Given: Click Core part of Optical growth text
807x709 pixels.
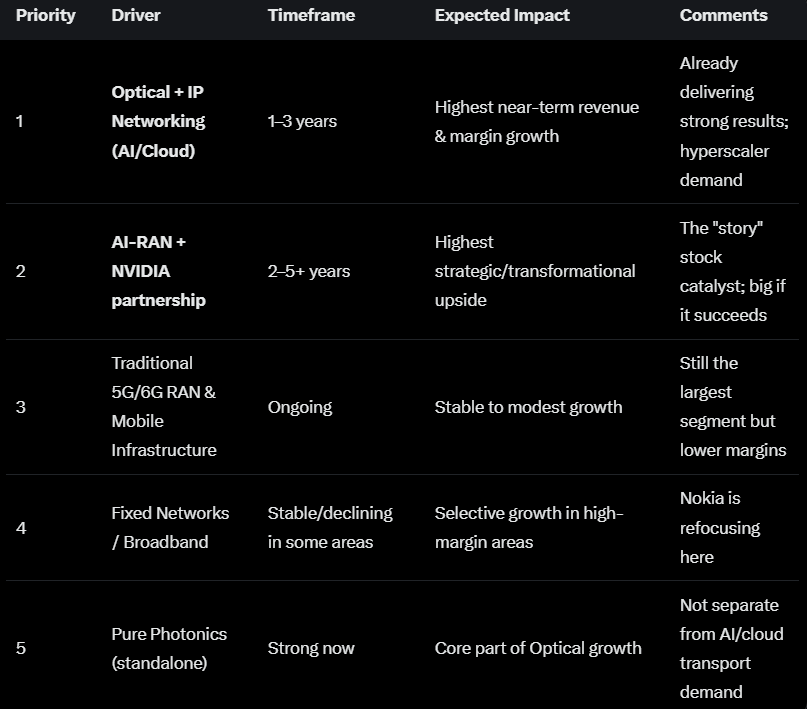Looking at the screenshot, I should [538, 648].
